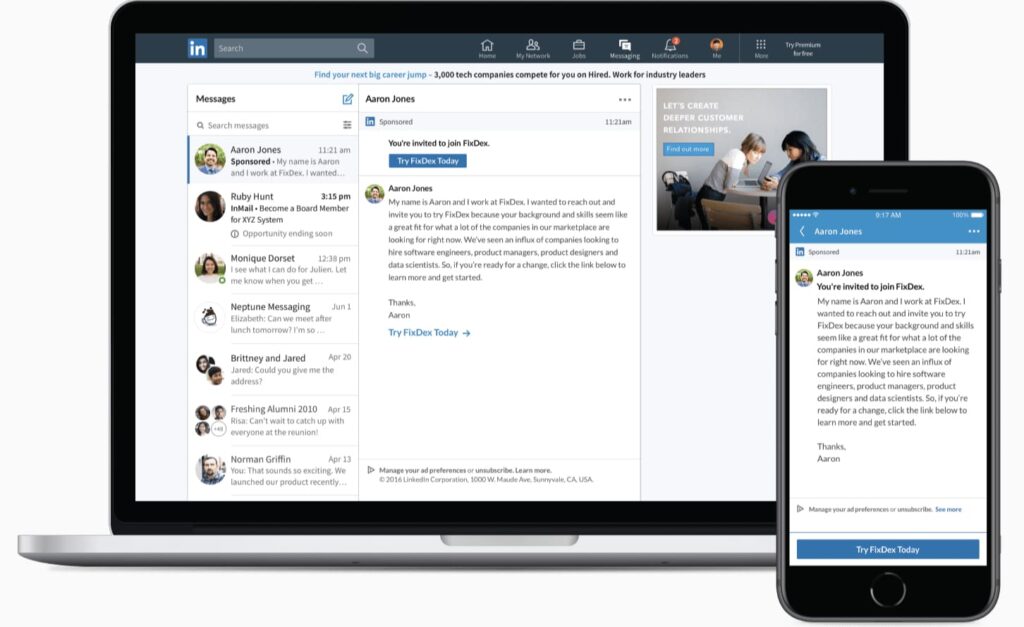Screen dimensions: 1024x627
Task: Click the 'Messages' panel title
Action: coord(216,99)
